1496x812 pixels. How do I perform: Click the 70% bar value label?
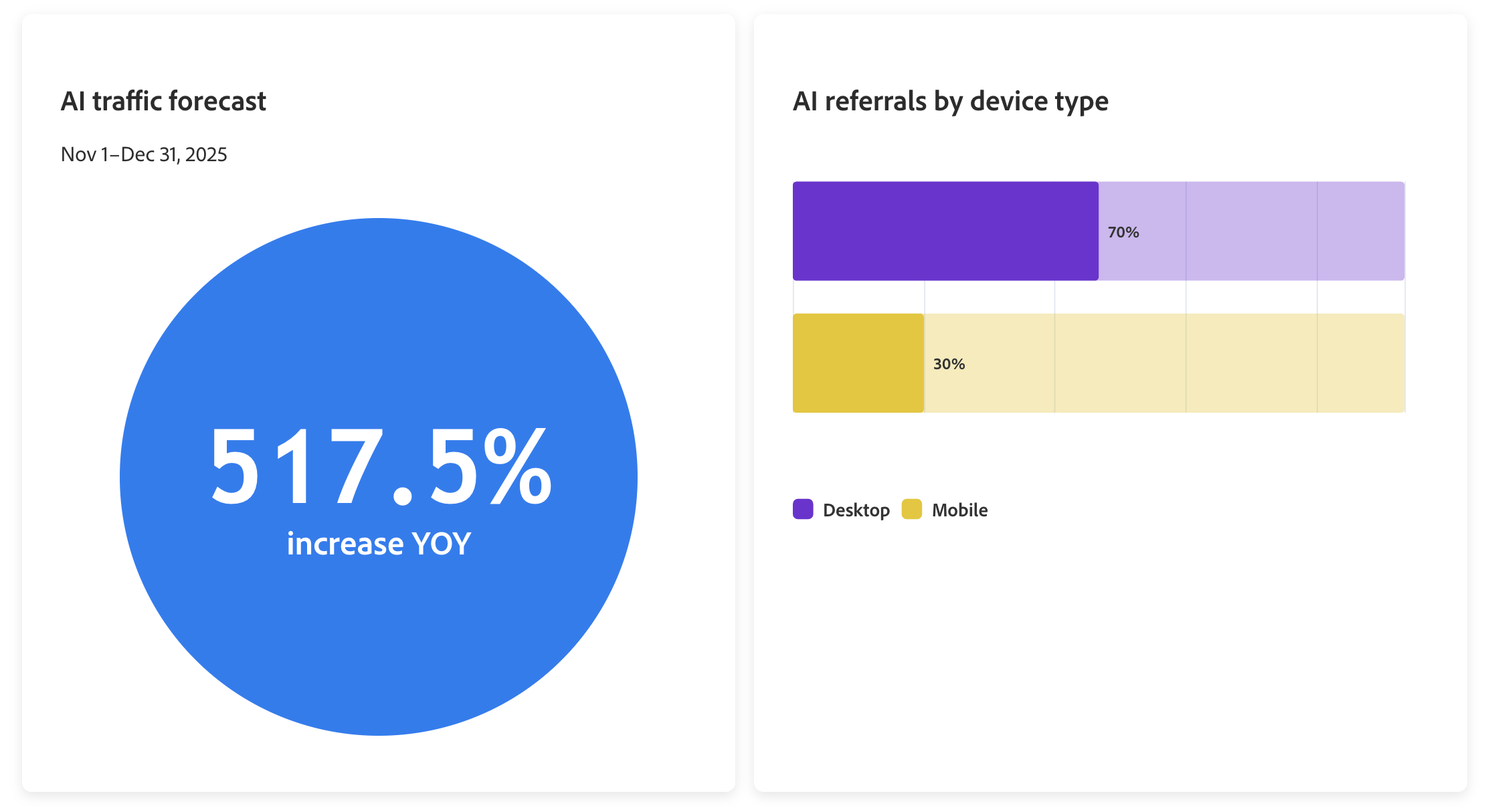[1123, 232]
